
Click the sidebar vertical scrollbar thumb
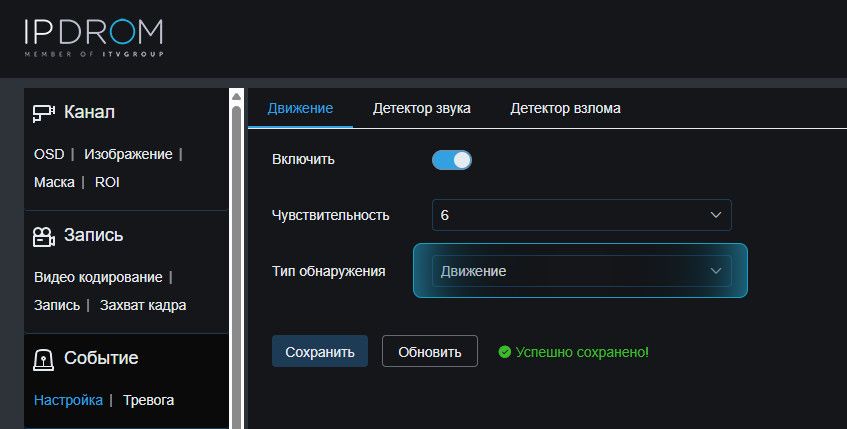236,267
